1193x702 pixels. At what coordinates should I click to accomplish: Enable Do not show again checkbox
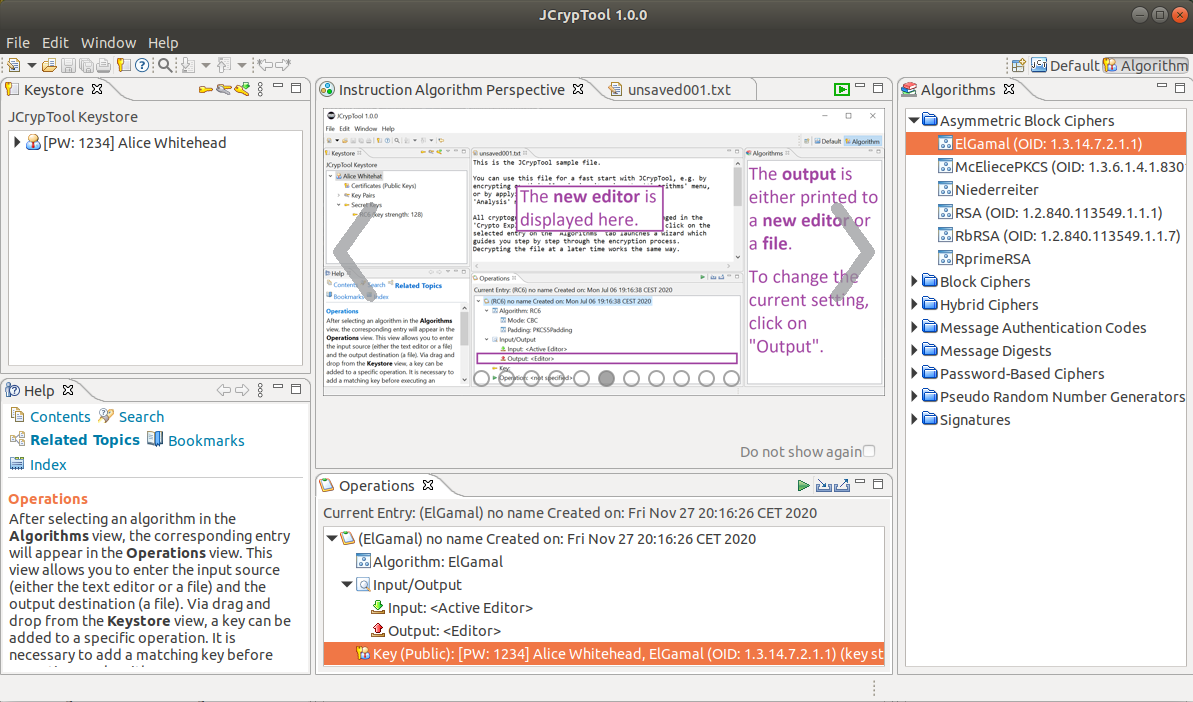click(x=869, y=451)
